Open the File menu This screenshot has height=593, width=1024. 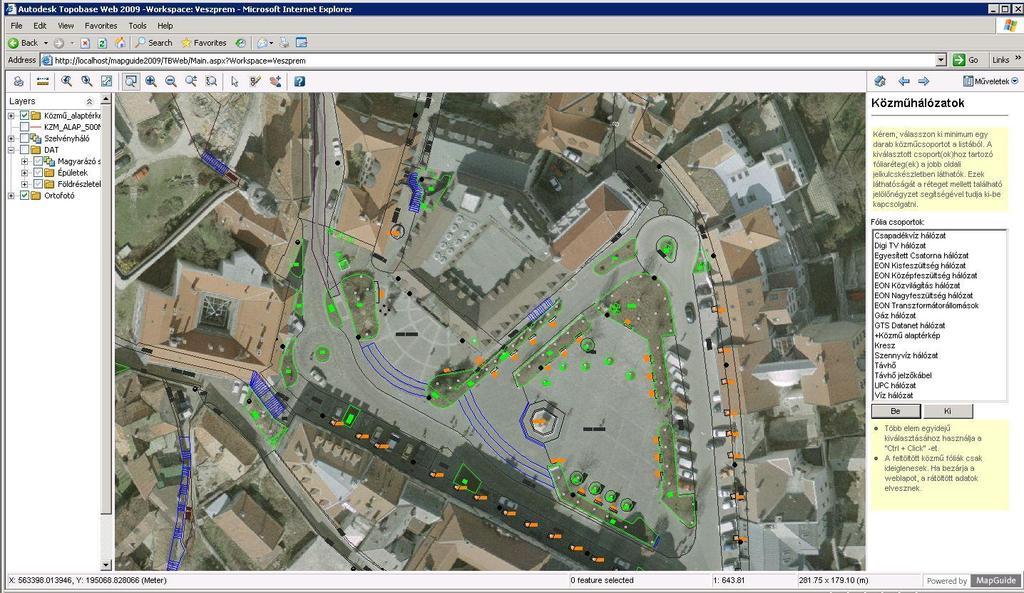coord(16,26)
